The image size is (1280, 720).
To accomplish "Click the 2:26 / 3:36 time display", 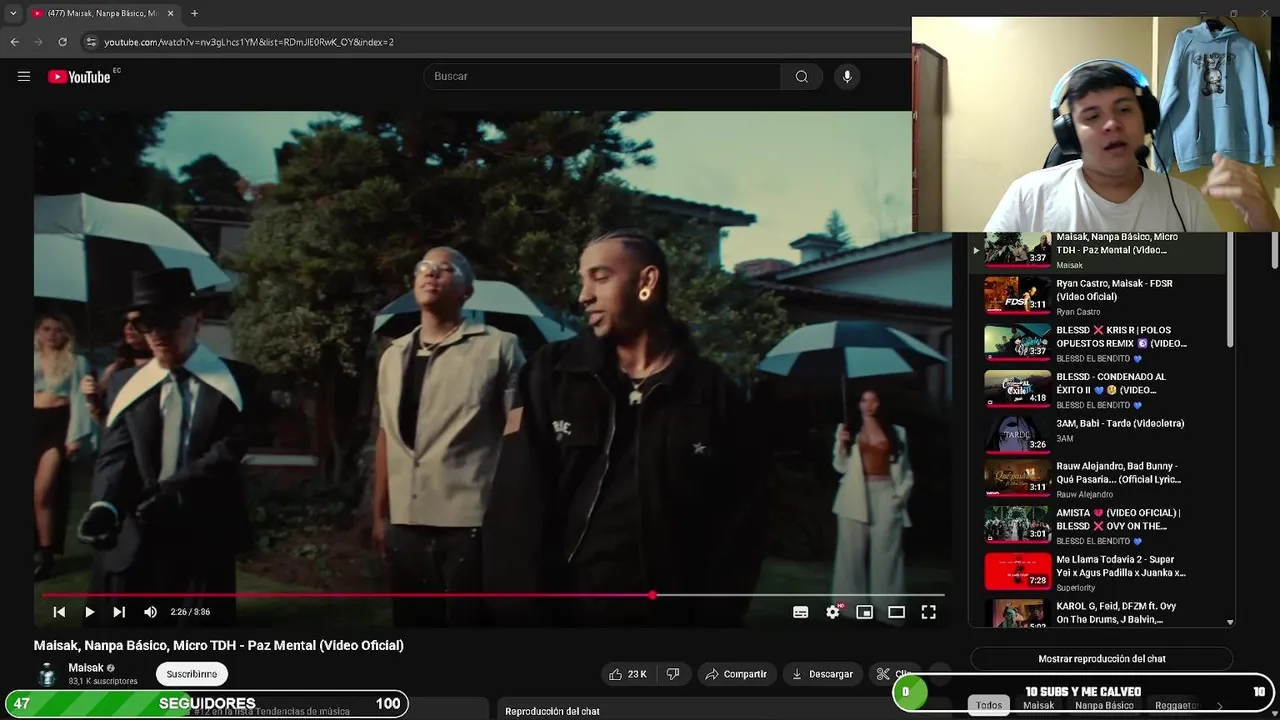I will (190, 612).
